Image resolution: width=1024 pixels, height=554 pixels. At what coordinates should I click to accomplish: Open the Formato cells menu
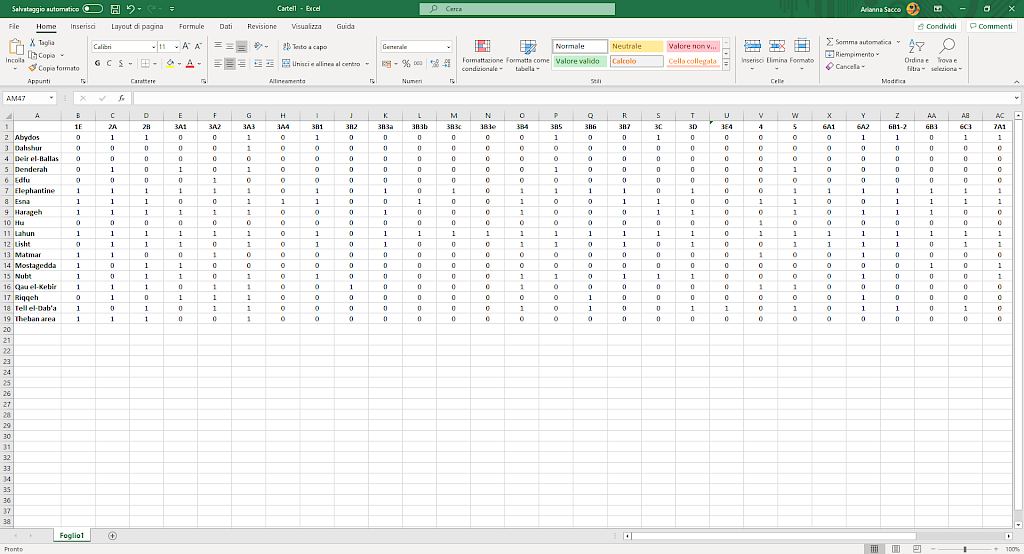[x=802, y=56]
